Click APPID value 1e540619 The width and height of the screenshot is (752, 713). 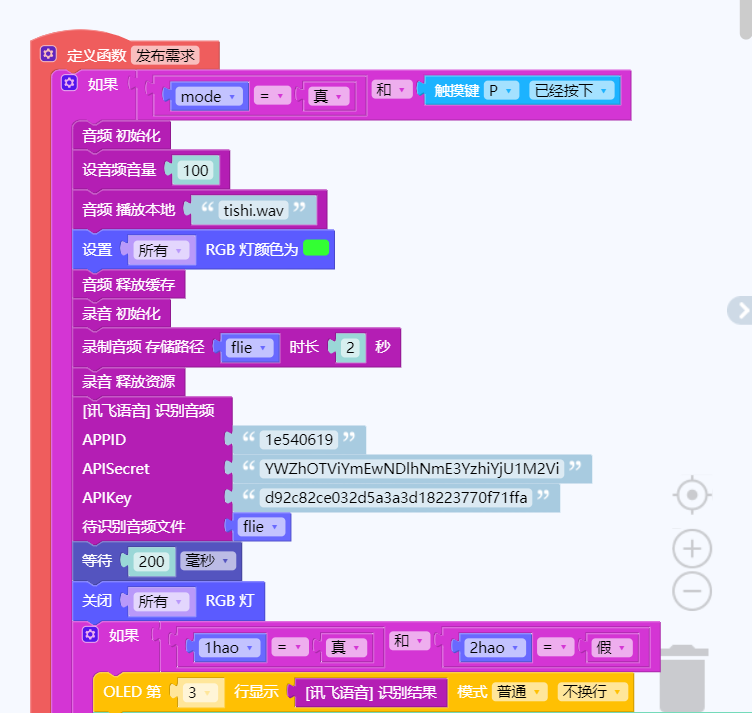click(299, 439)
